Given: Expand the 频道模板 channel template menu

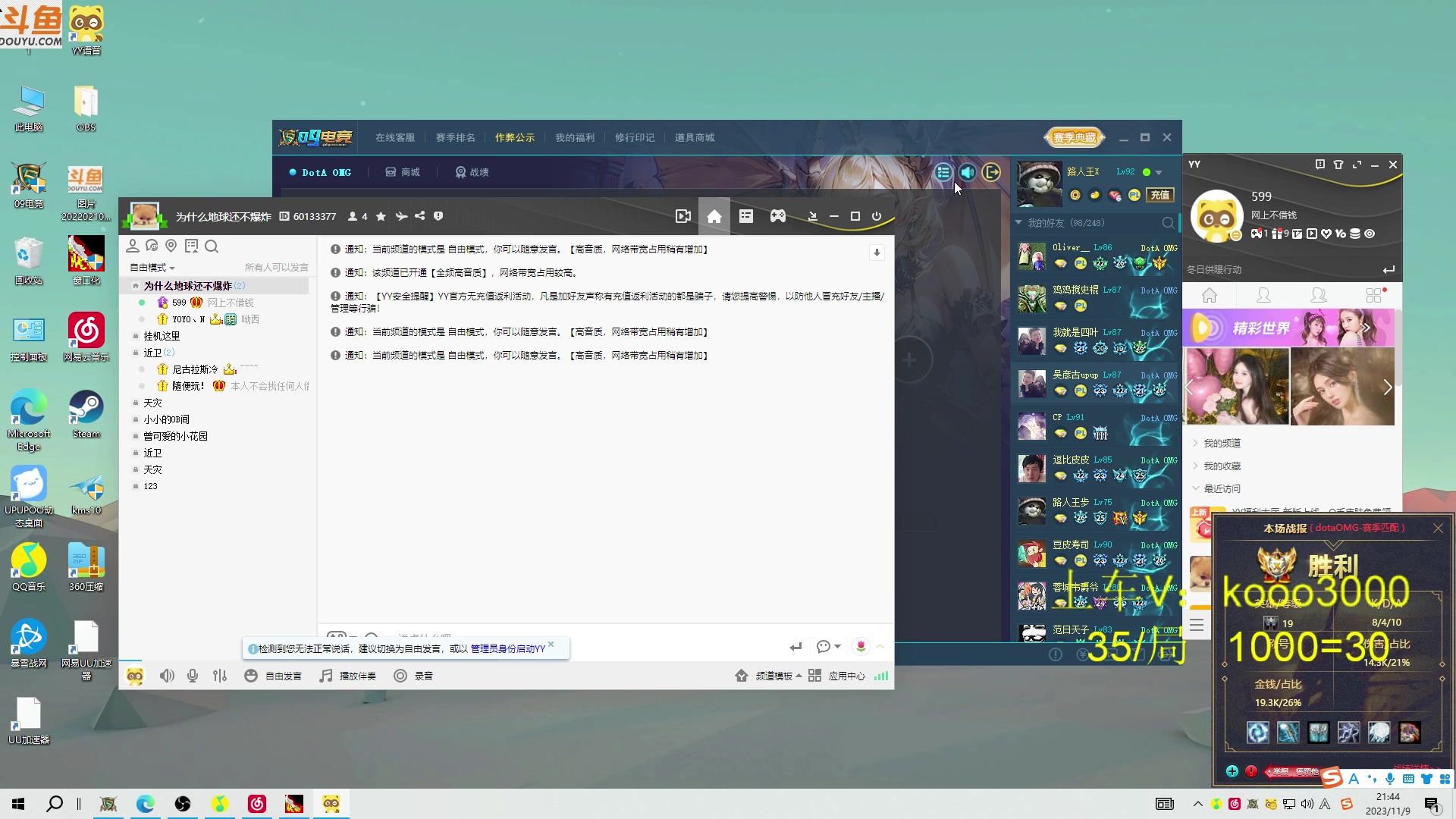Looking at the screenshot, I should point(768,676).
